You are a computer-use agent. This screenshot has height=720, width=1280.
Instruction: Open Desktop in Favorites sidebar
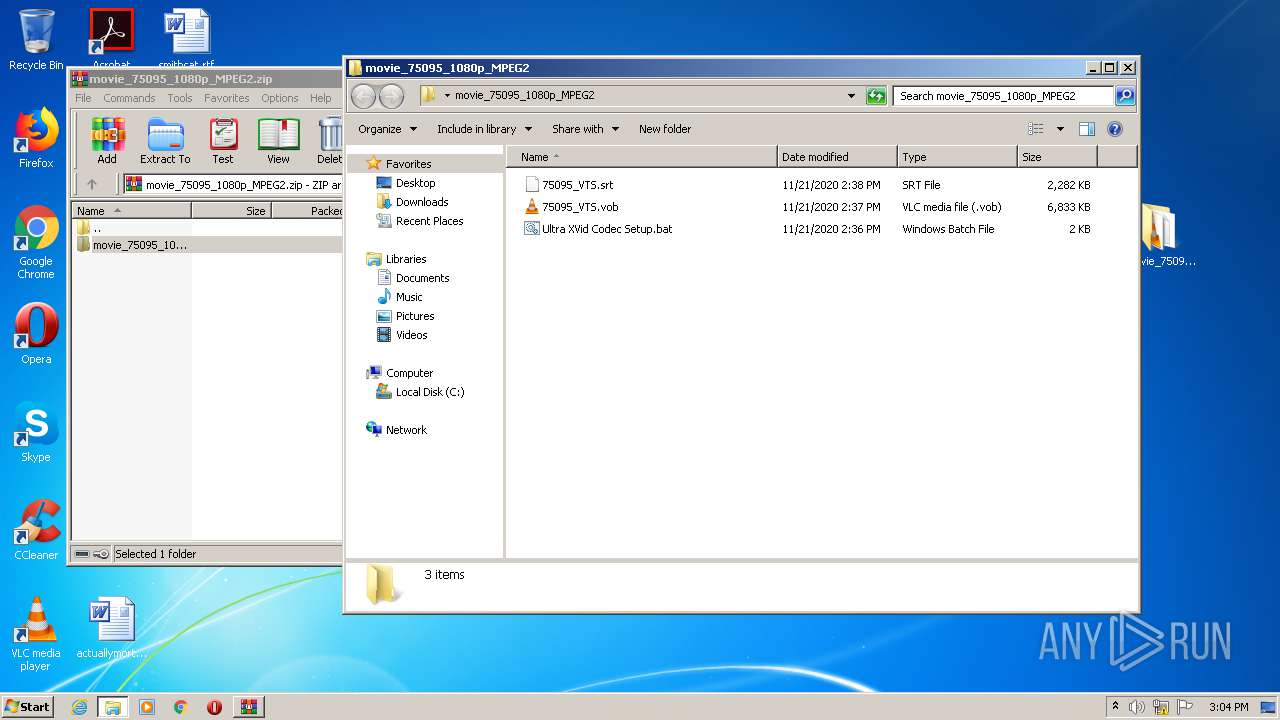pos(415,183)
